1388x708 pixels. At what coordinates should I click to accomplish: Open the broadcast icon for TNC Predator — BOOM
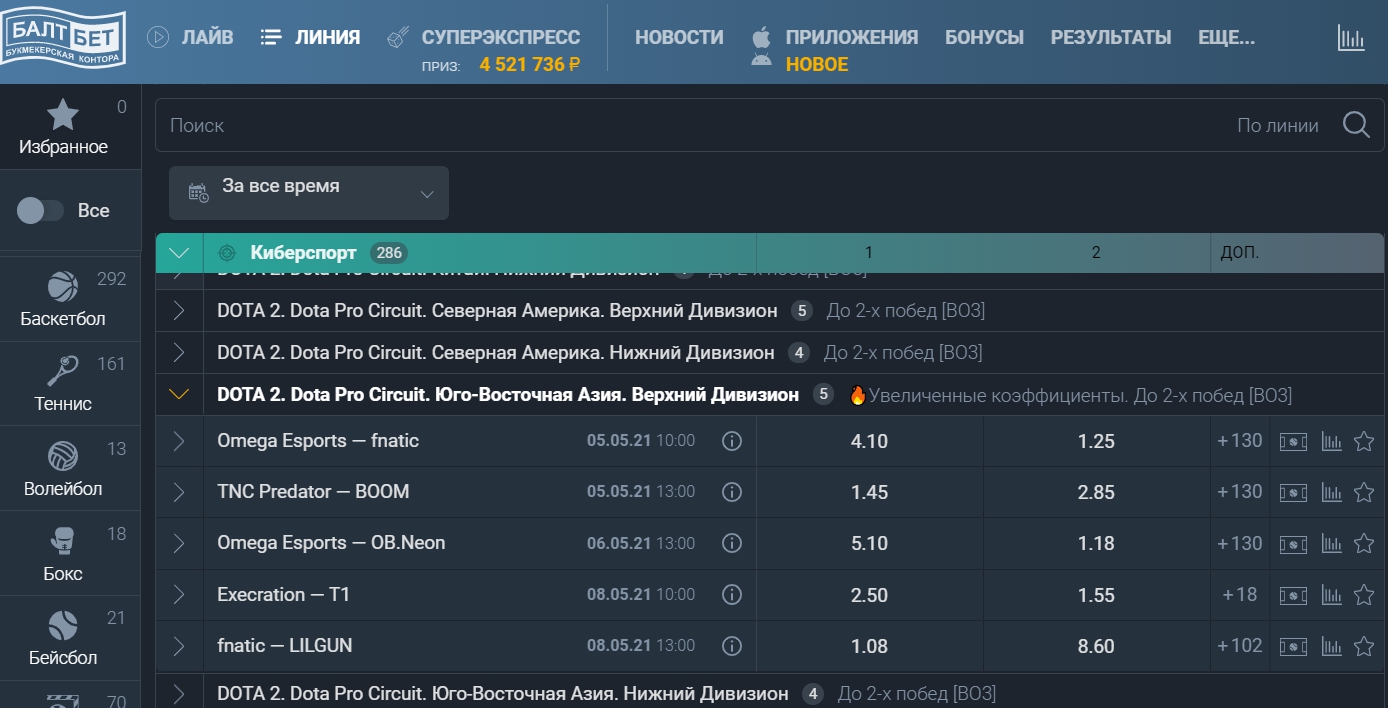(1293, 492)
